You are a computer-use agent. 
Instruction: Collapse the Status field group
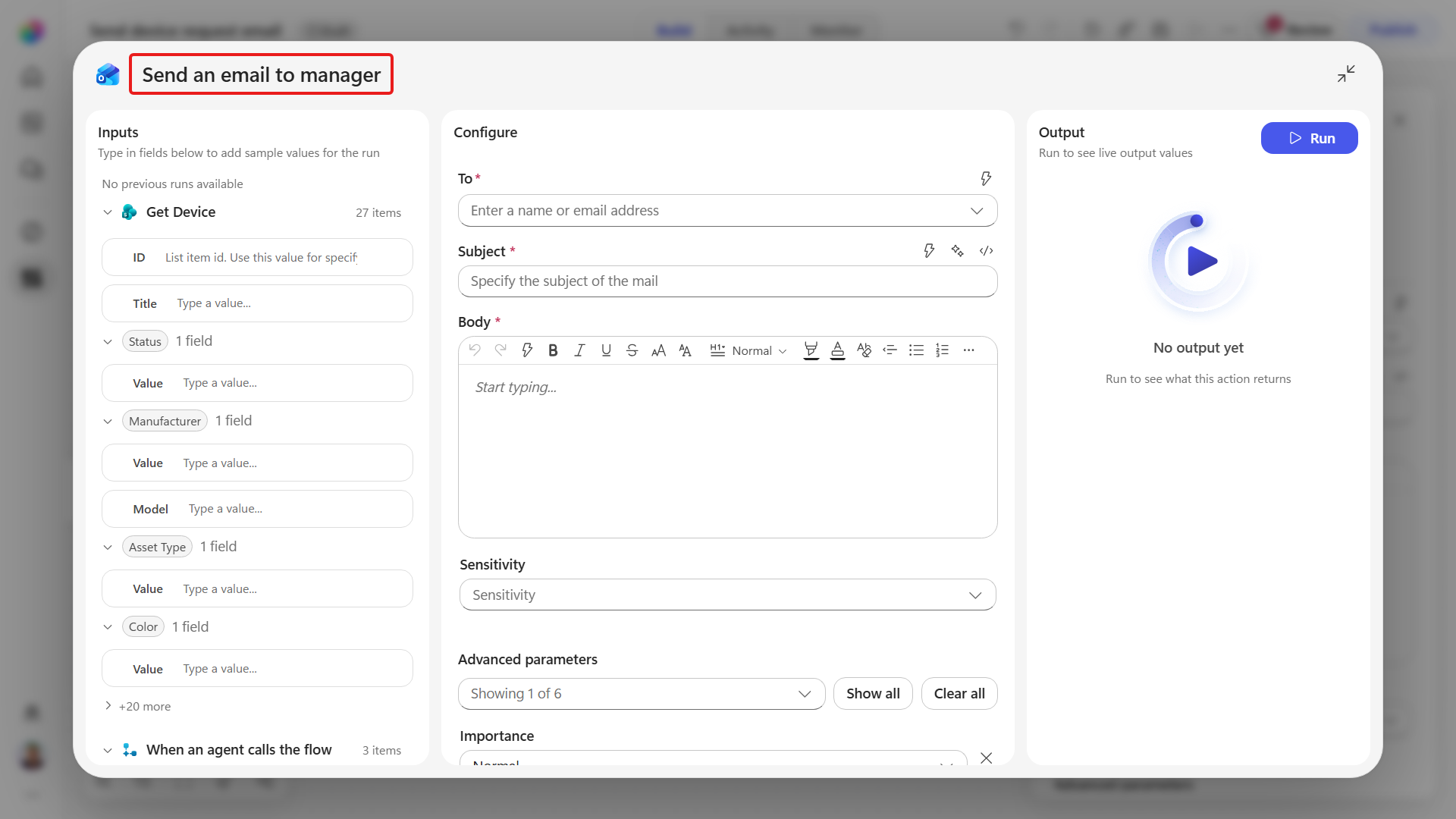pos(108,341)
